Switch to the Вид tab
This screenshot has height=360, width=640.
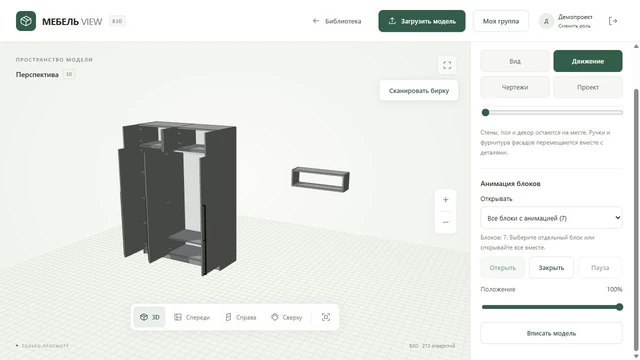click(x=515, y=61)
